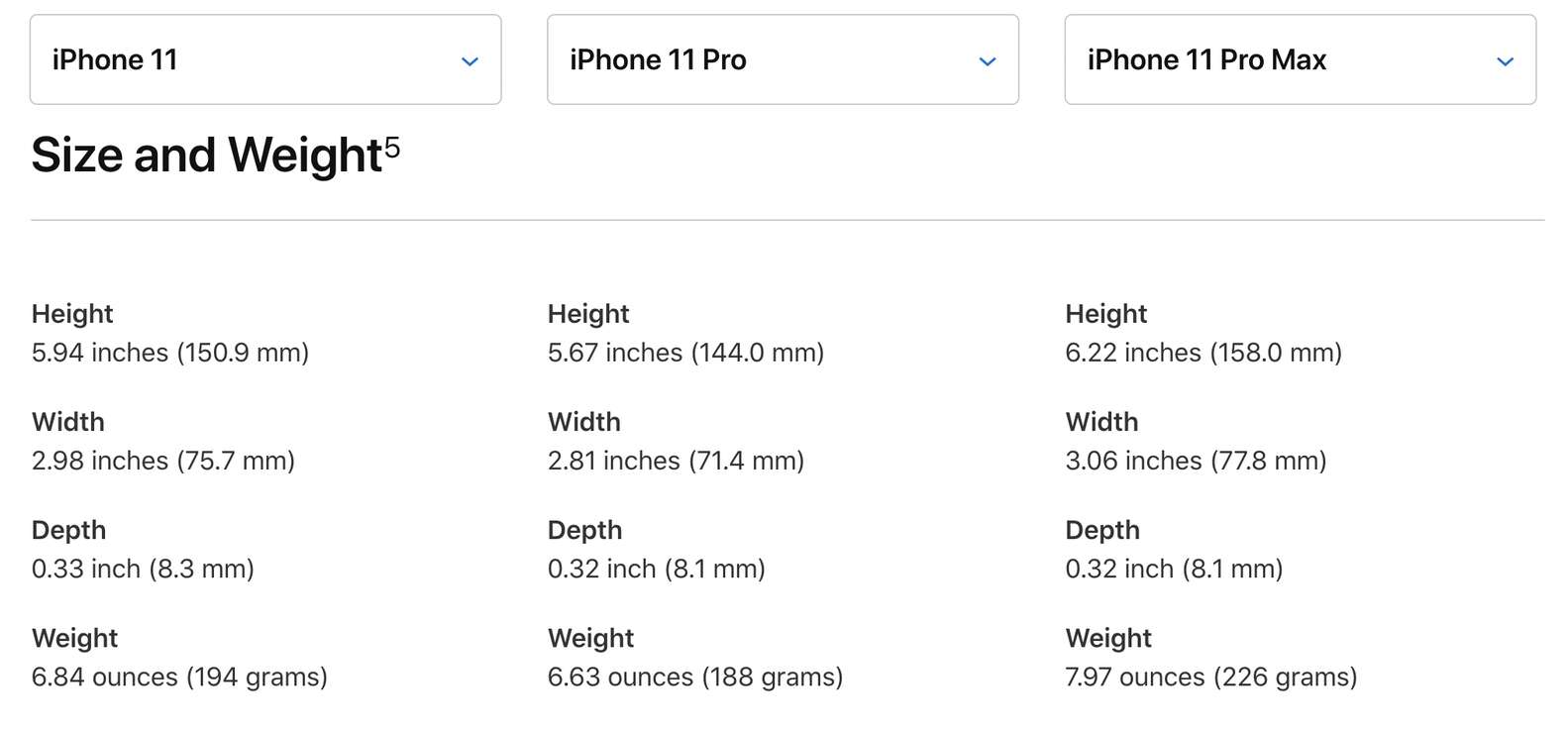1568x729 pixels.
Task: Open the iPhone 11 Pro device picker
Action: pyautogui.click(x=782, y=59)
